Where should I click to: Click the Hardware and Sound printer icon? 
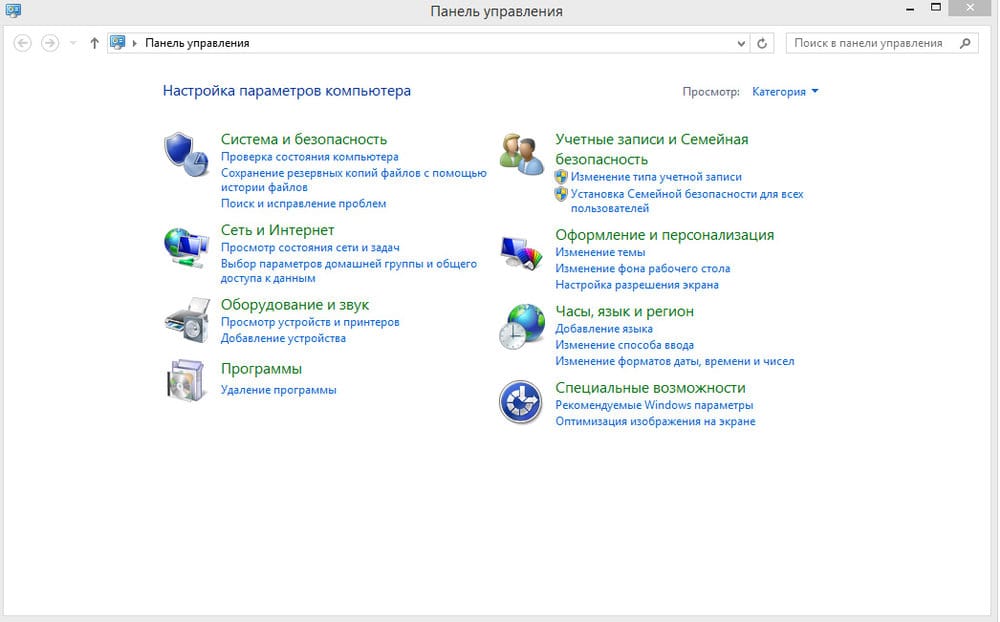coord(185,321)
